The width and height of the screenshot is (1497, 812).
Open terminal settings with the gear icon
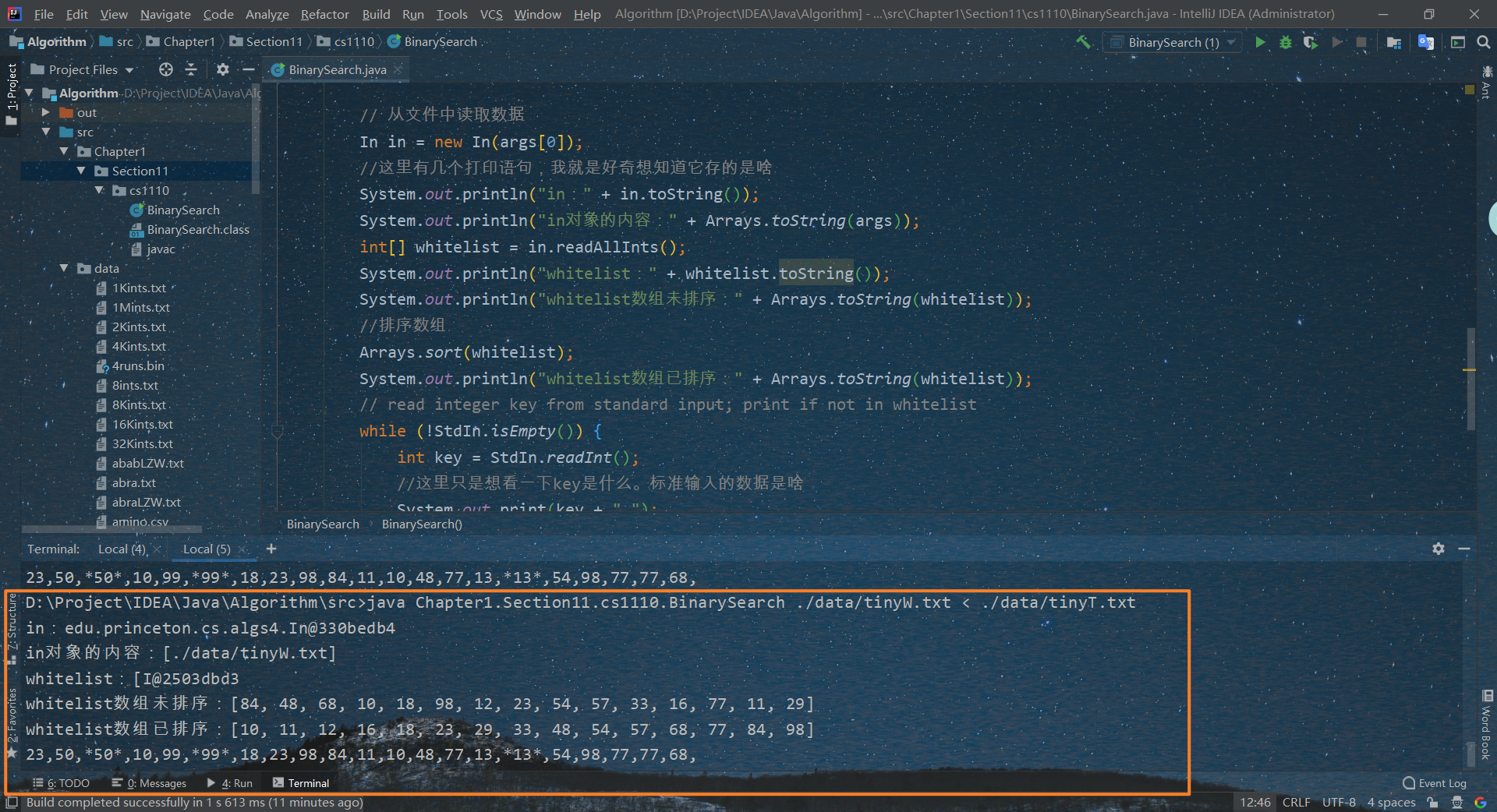(x=1439, y=549)
